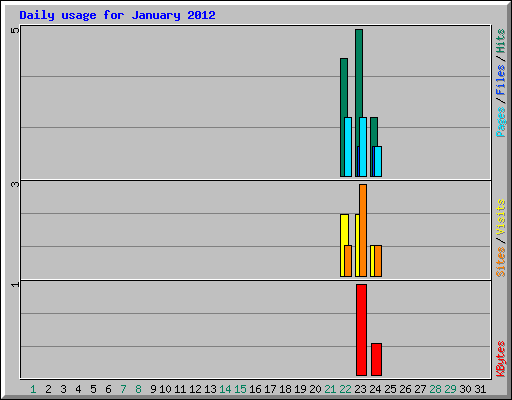
Task: Click day label '13' on the x-axis
Action: pyautogui.click(x=210, y=389)
